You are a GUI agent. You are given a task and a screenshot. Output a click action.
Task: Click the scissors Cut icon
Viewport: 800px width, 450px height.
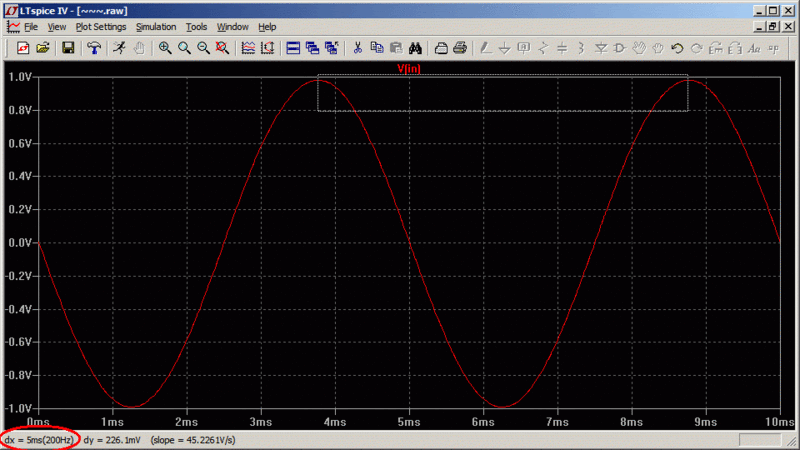point(358,47)
